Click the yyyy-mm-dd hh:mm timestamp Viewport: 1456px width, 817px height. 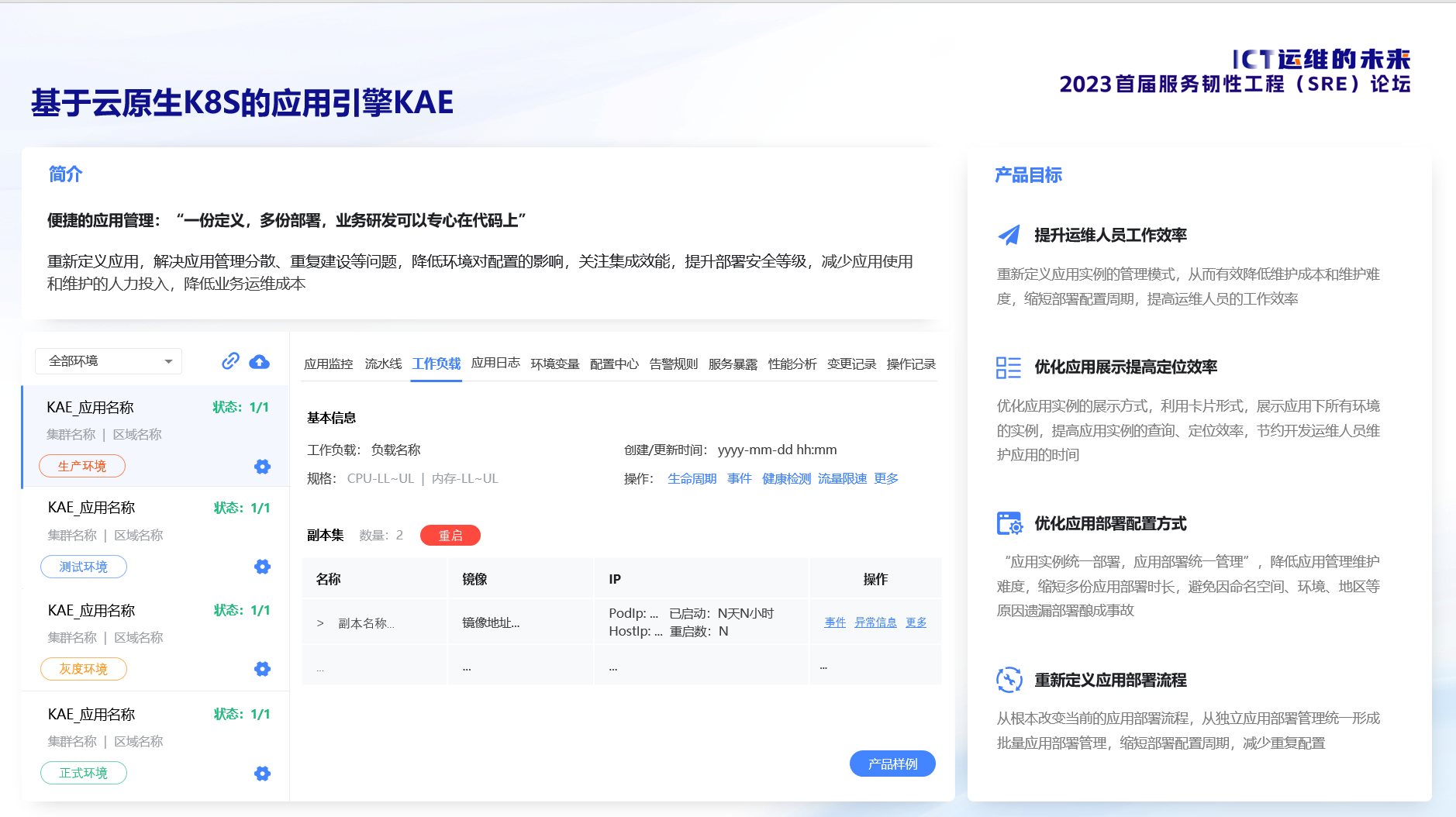(x=777, y=450)
